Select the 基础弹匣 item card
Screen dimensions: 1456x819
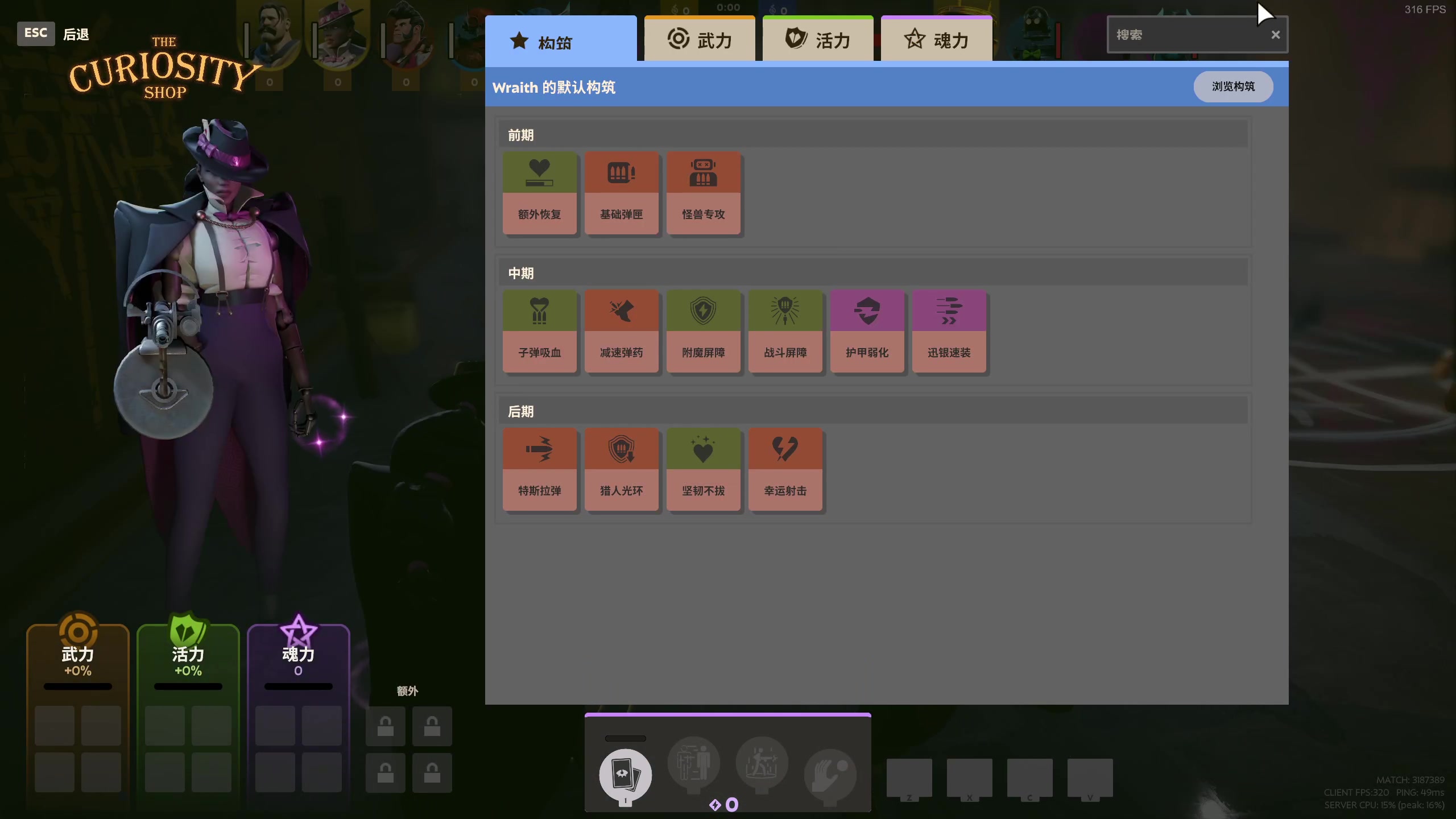(x=621, y=193)
